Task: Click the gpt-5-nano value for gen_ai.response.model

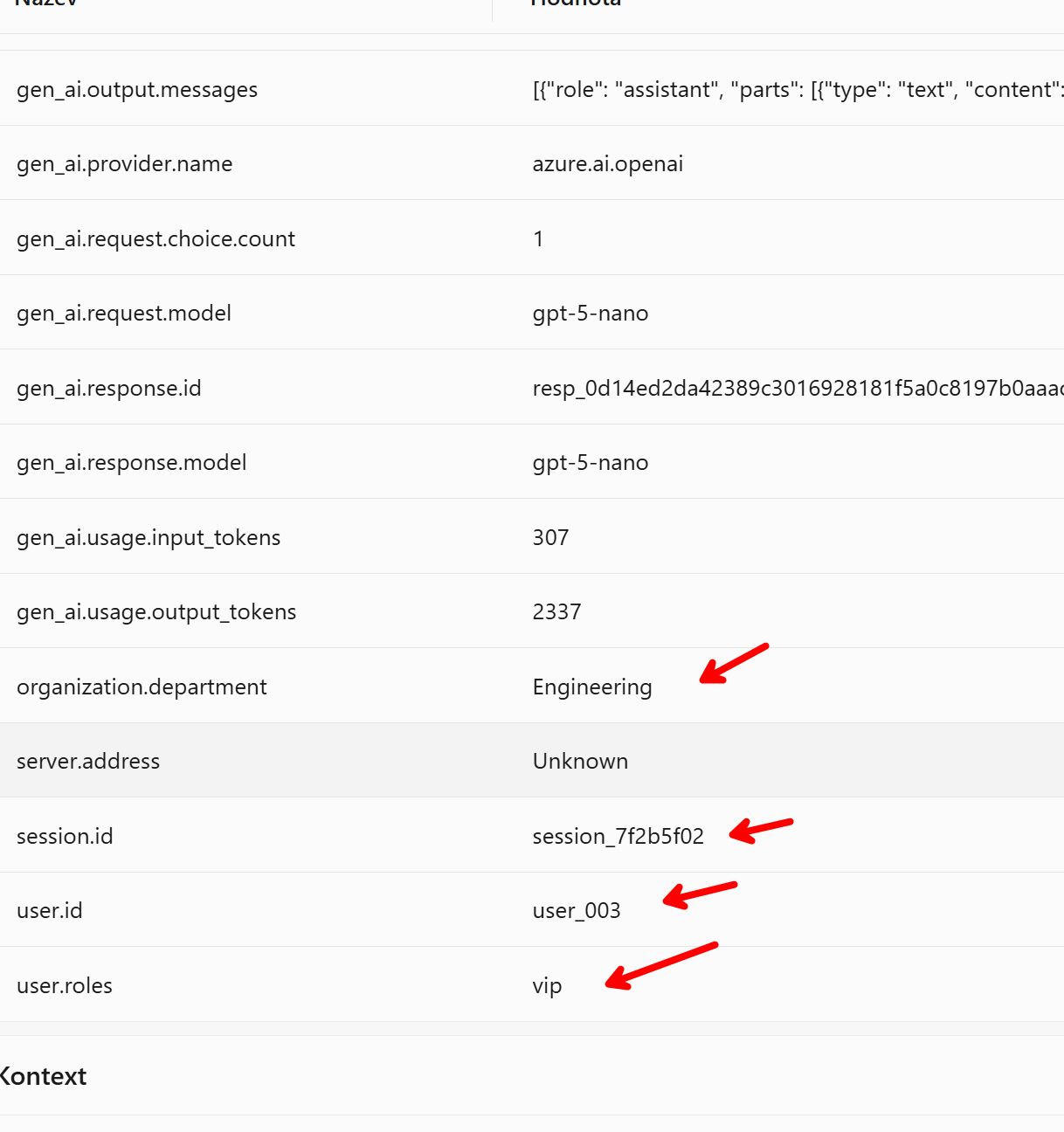Action: click(x=590, y=463)
